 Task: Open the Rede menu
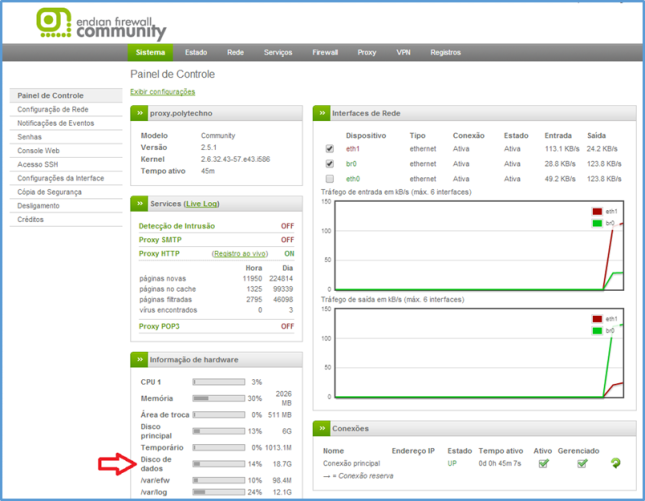pos(235,53)
